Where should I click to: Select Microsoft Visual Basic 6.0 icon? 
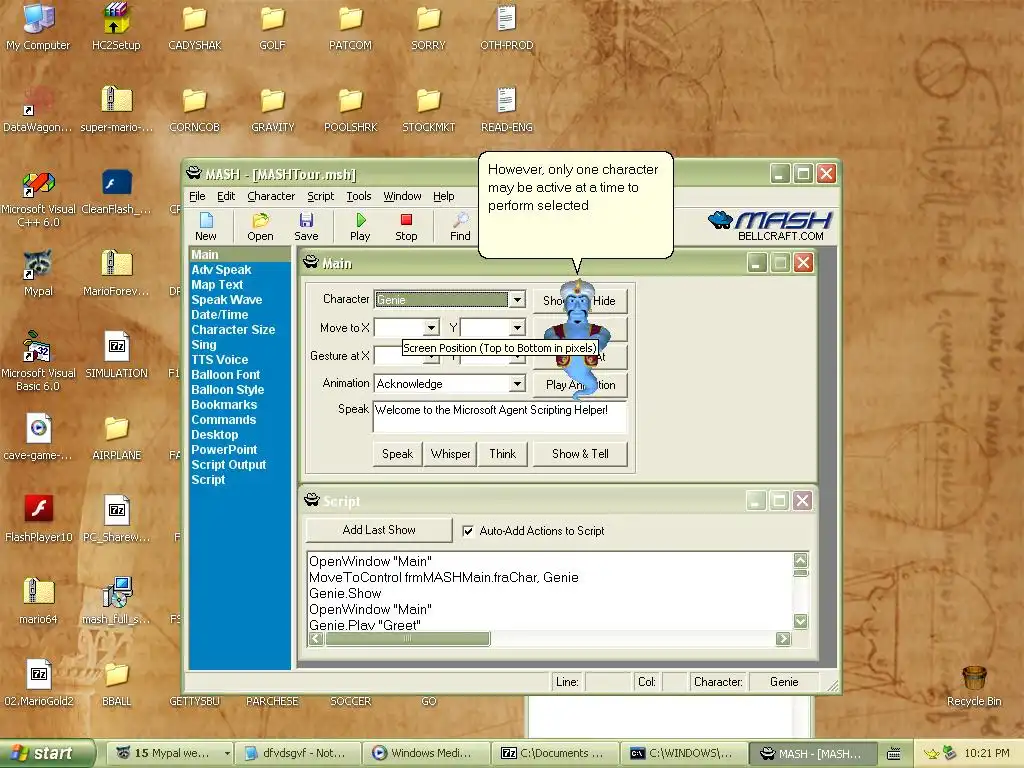tap(38, 347)
